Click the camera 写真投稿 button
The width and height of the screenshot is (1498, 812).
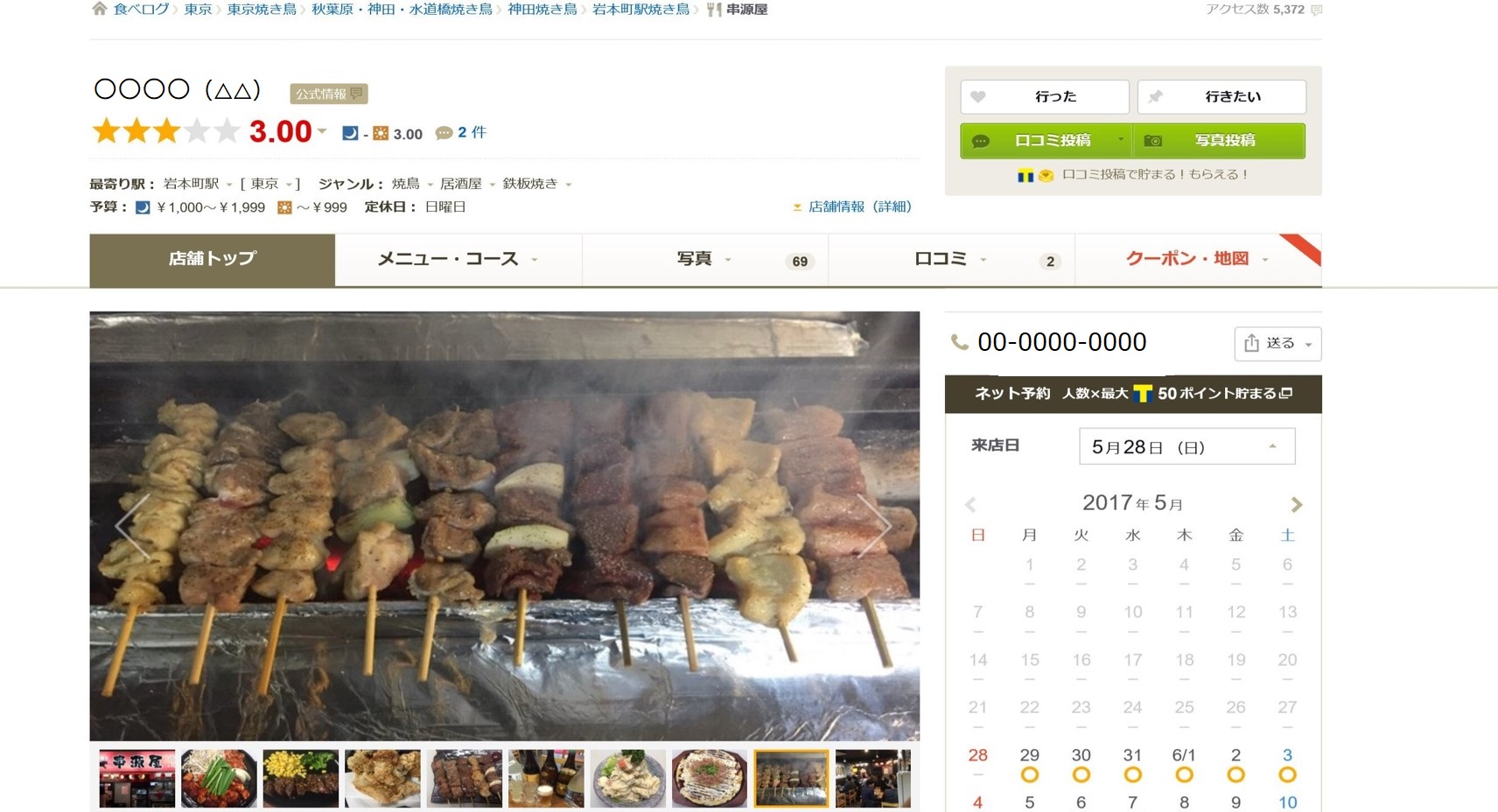click(x=1220, y=140)
